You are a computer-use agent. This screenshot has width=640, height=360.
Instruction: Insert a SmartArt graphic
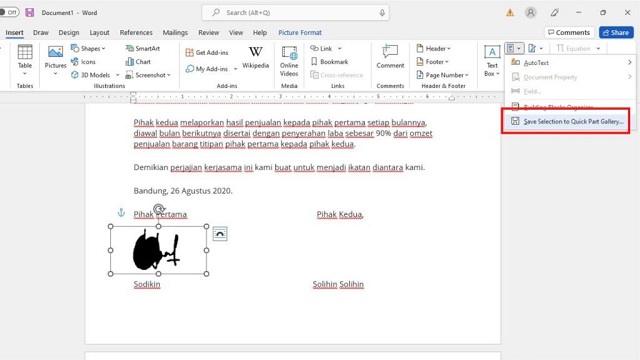coord(142,48)
